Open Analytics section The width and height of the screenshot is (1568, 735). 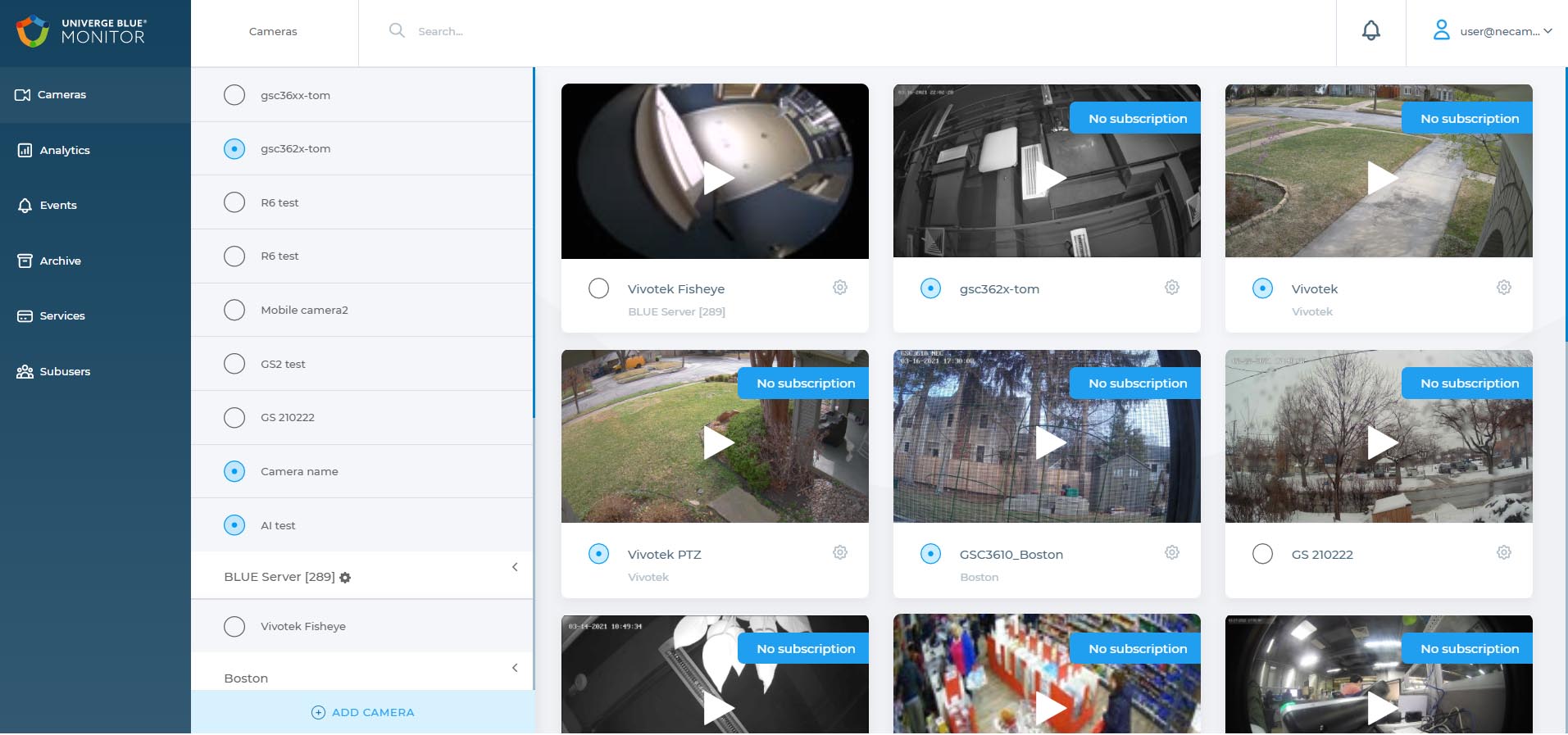click(95, 150)
